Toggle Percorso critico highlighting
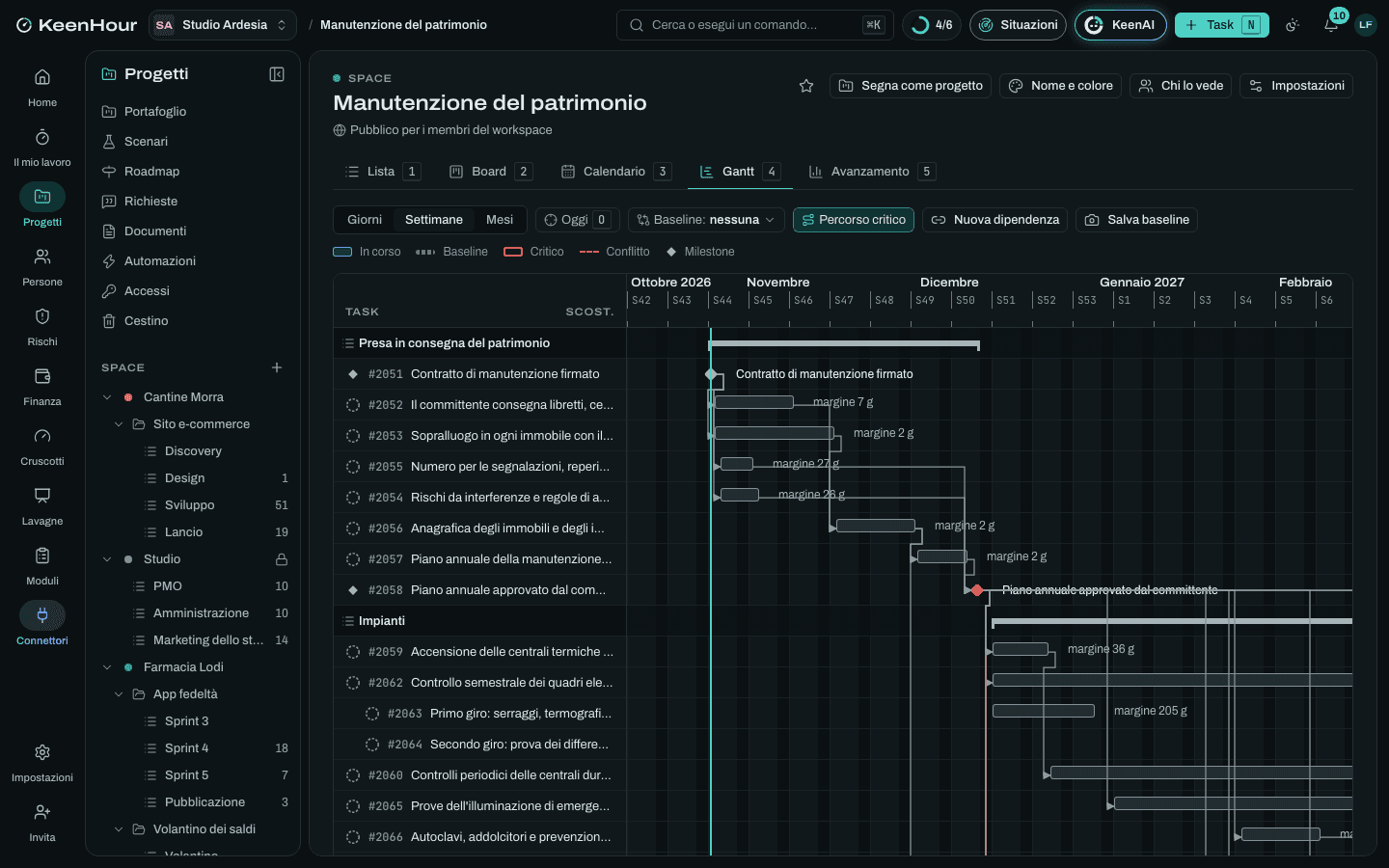Viewport: 1389px width, 868px height. pos(854,220)
